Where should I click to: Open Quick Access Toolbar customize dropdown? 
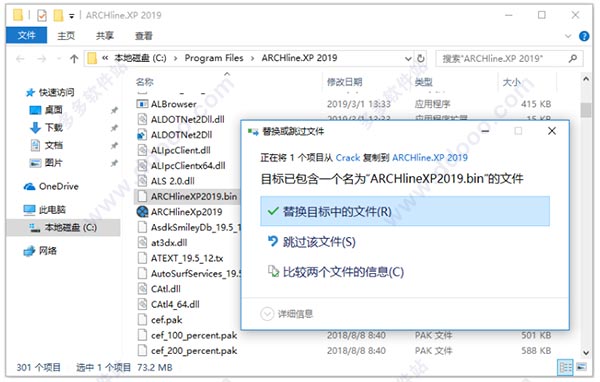pos(72,16)
